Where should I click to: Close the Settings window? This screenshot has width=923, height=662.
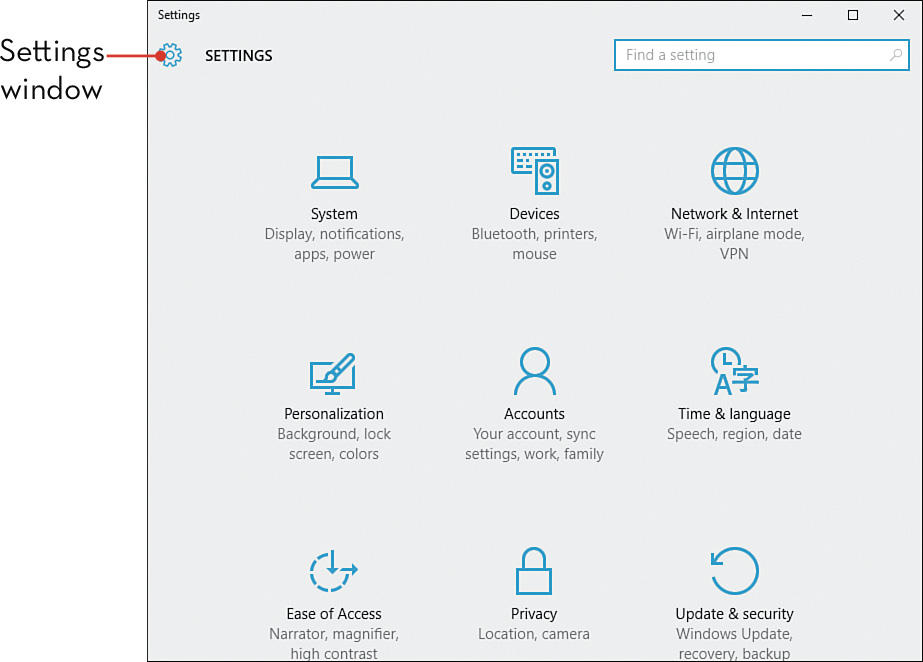pyautogui.click(x=899, y=15)
